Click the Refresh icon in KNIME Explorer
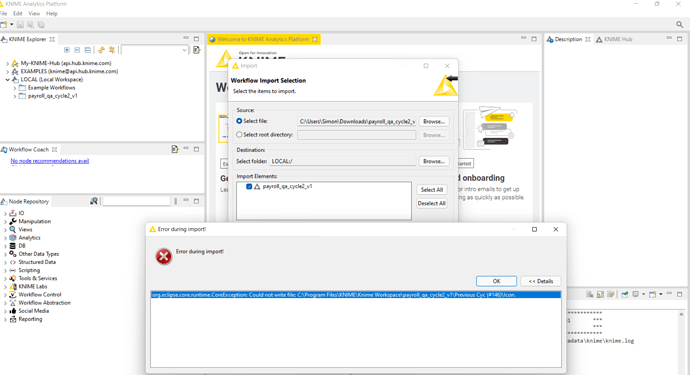The image size is (690, 375). coord(101,50)
